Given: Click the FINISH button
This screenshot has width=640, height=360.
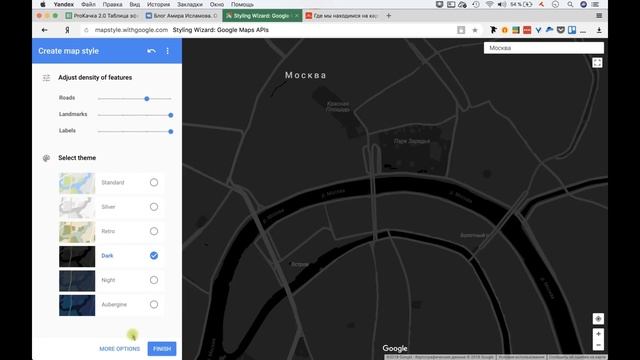Looking at the screenshot, I should (x=162, y=349).
